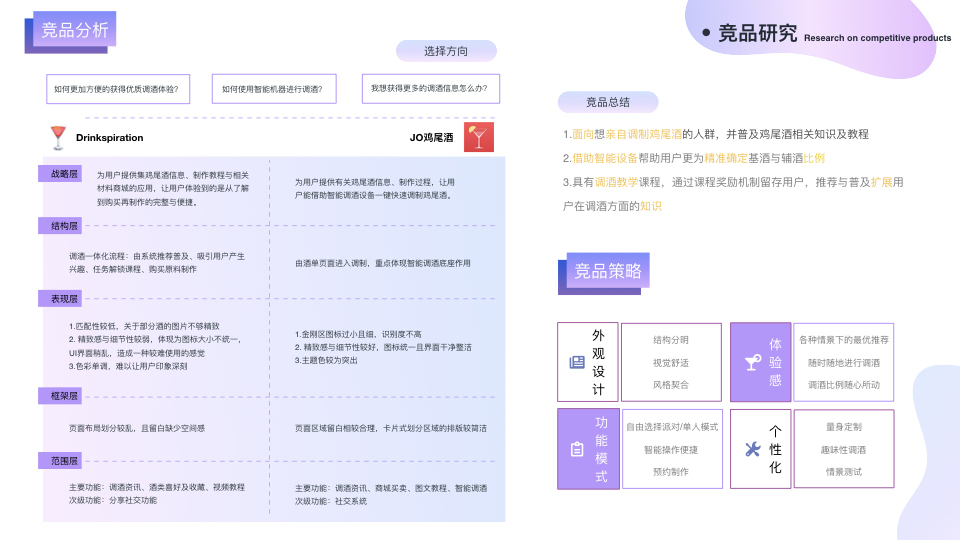
Task: Click the 次级功能：社交系统 line
Action: click(x=331, y=501)
